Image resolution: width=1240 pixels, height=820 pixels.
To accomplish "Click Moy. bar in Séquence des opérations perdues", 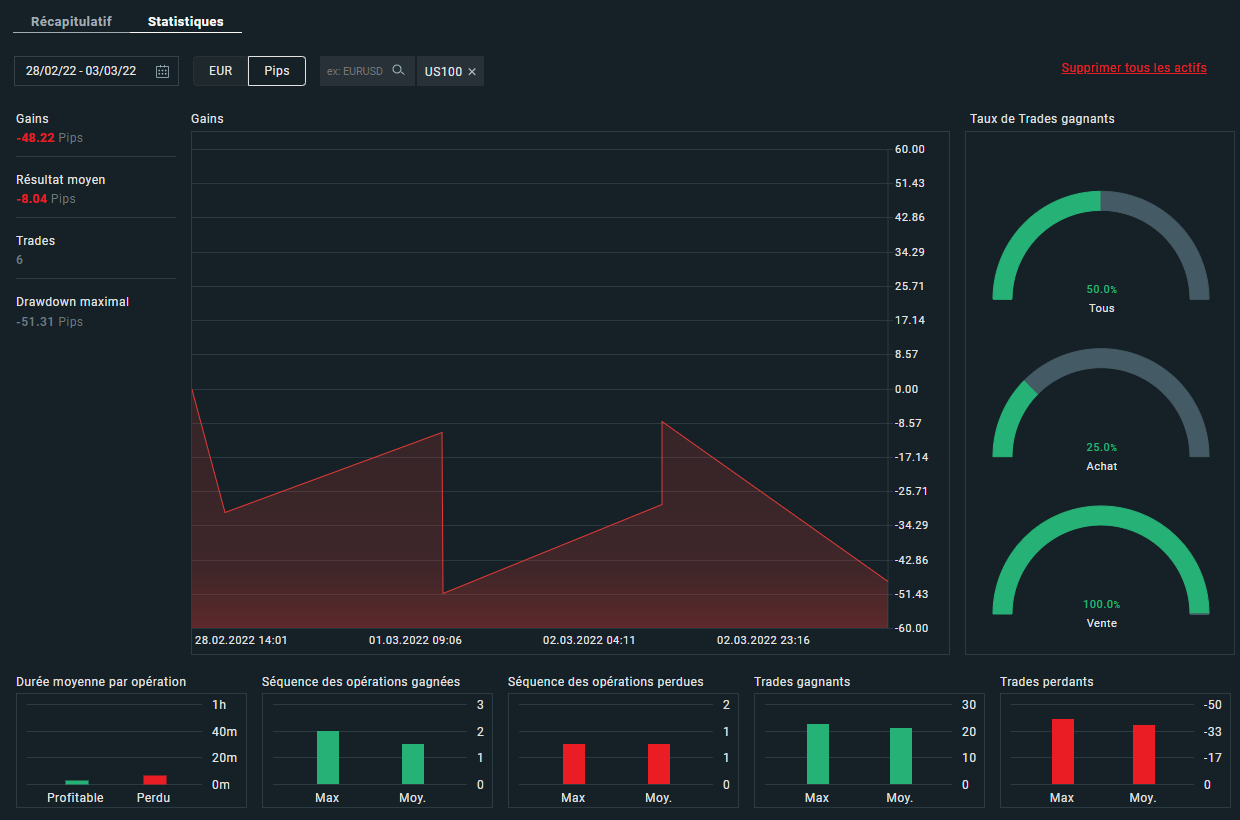I will coord(659,764).
